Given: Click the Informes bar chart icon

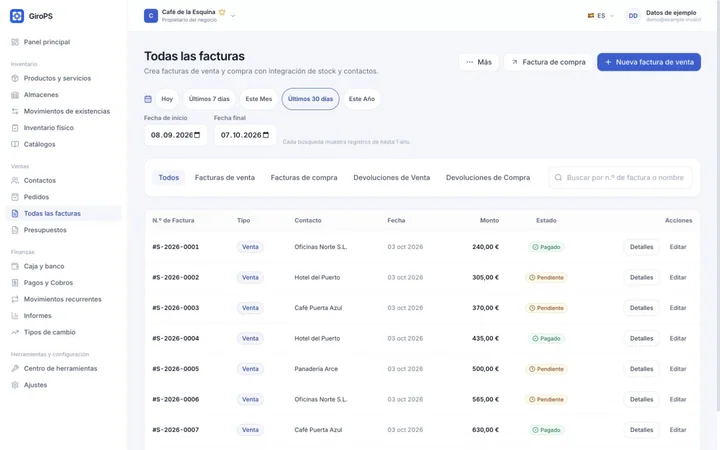Looking at the screenshot, I should (x=15, y=316).
